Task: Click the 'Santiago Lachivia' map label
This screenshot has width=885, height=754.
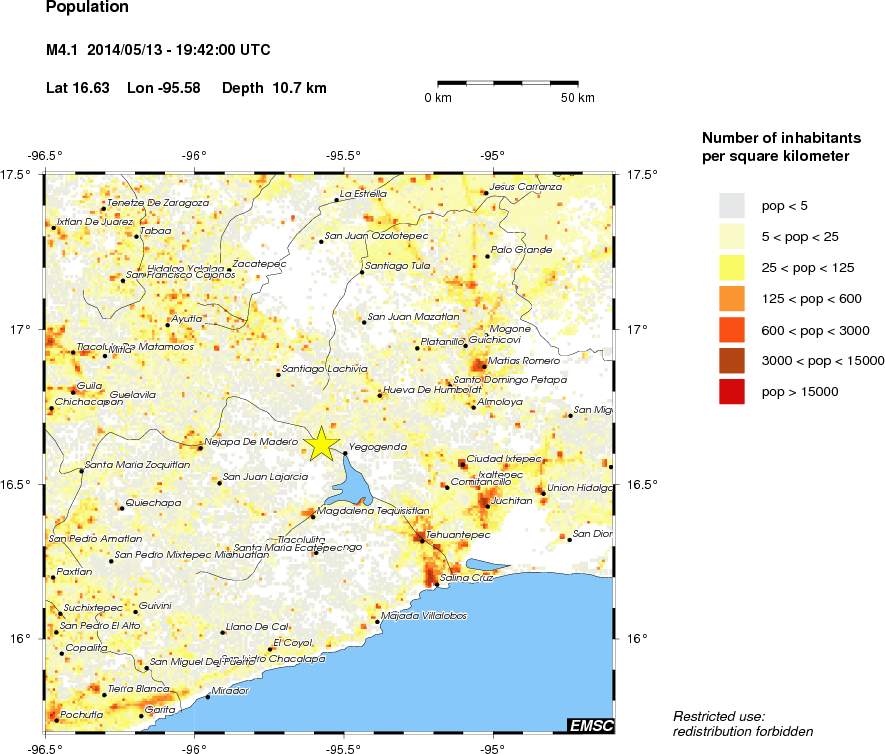Action: (x=325, y=369)
